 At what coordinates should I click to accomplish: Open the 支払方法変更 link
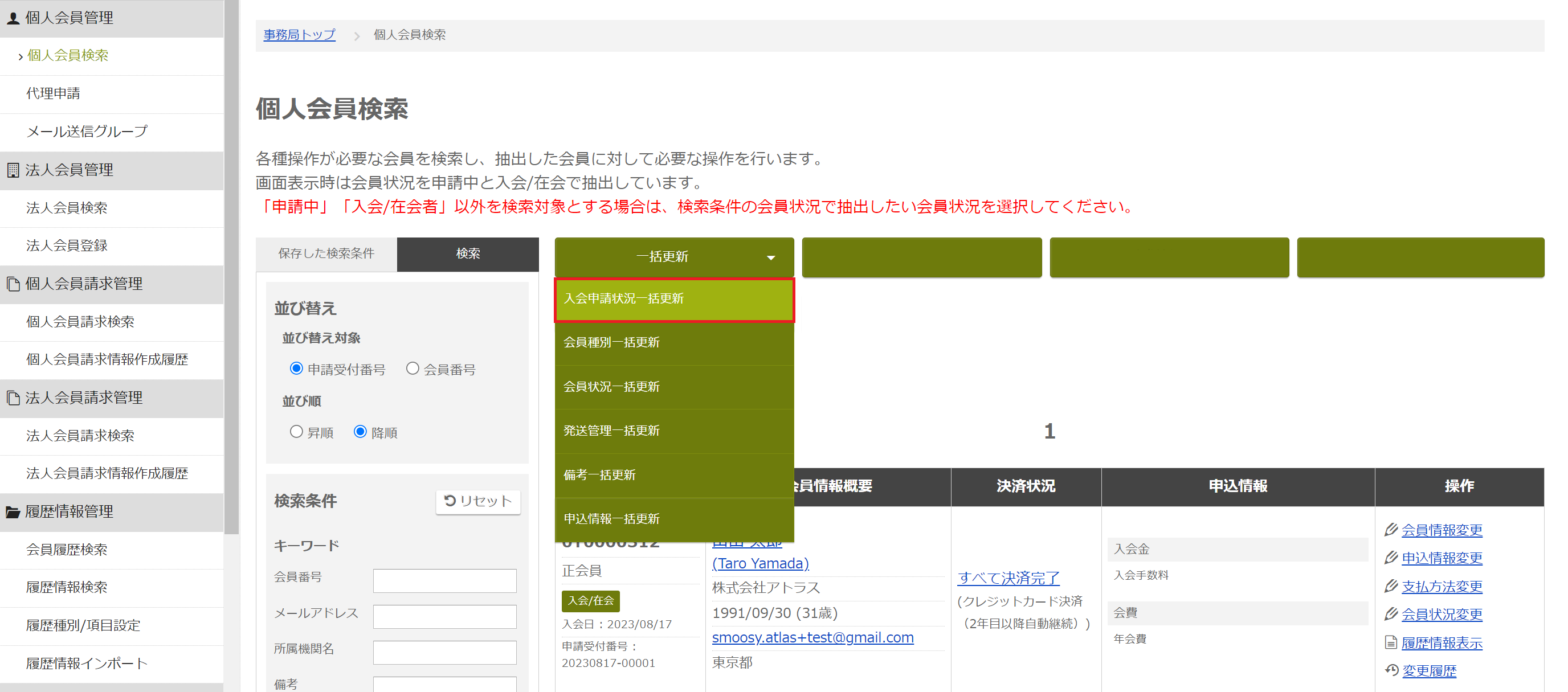click(1442, 587)
